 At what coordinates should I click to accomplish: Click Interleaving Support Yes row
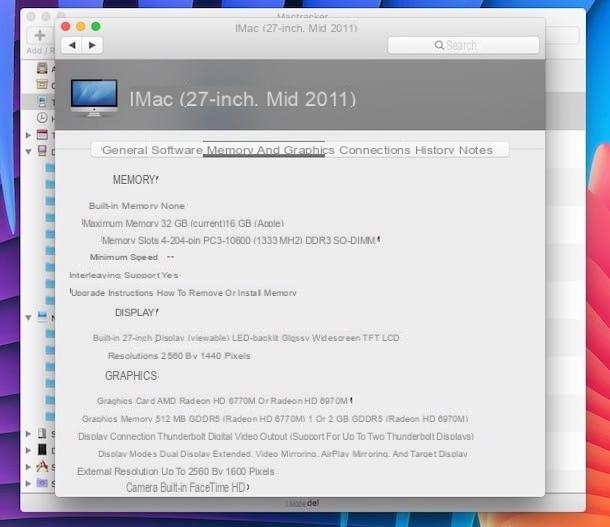[124, 275]
